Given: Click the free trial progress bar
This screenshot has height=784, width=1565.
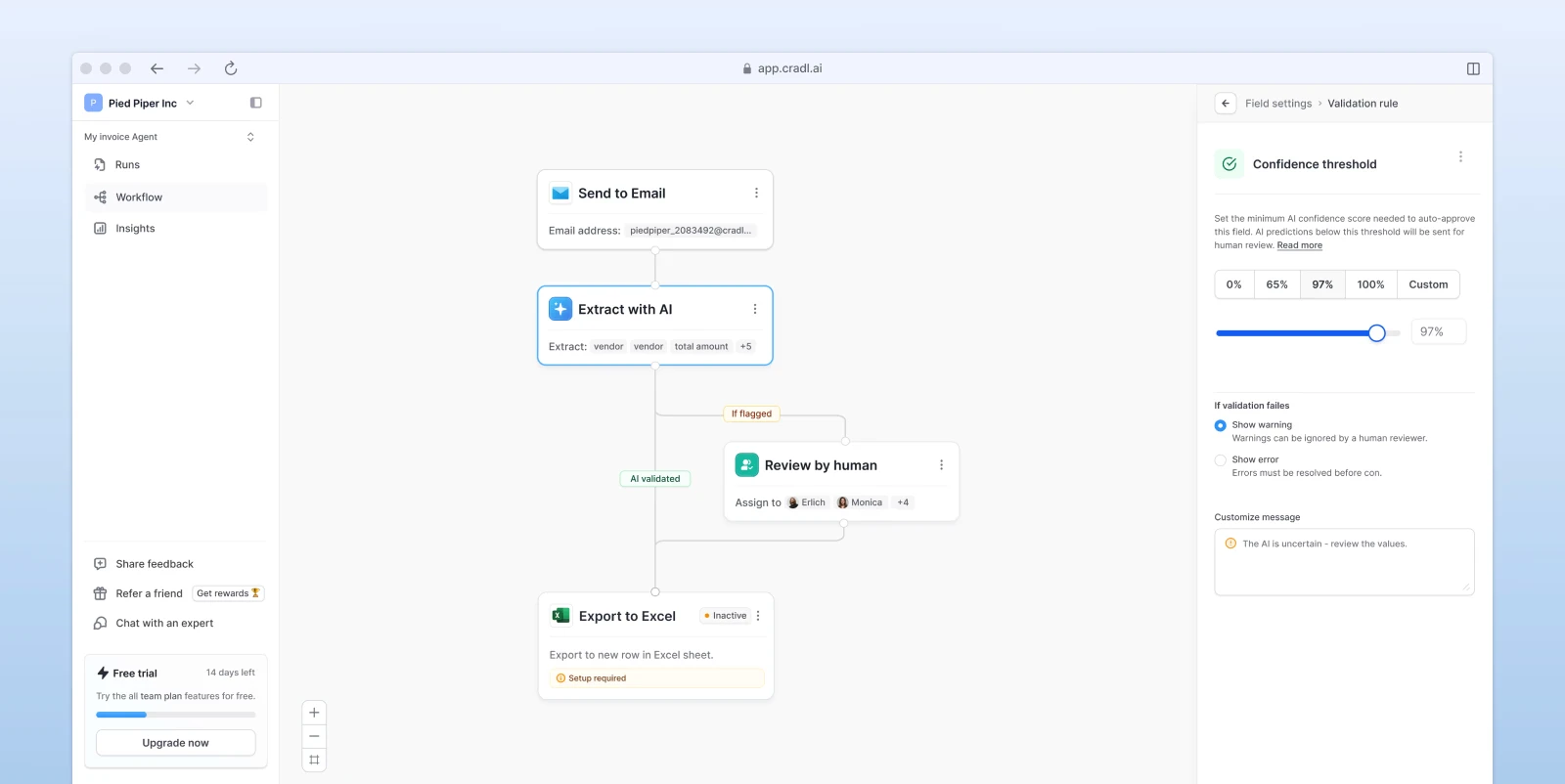Looking at the screenshot, I should (176, 715).
